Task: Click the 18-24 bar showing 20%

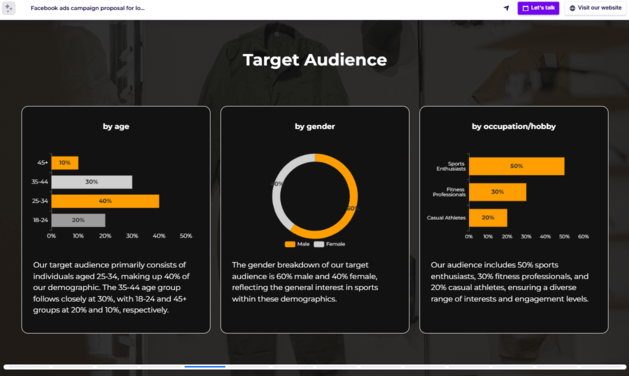Action: point(78,220)
